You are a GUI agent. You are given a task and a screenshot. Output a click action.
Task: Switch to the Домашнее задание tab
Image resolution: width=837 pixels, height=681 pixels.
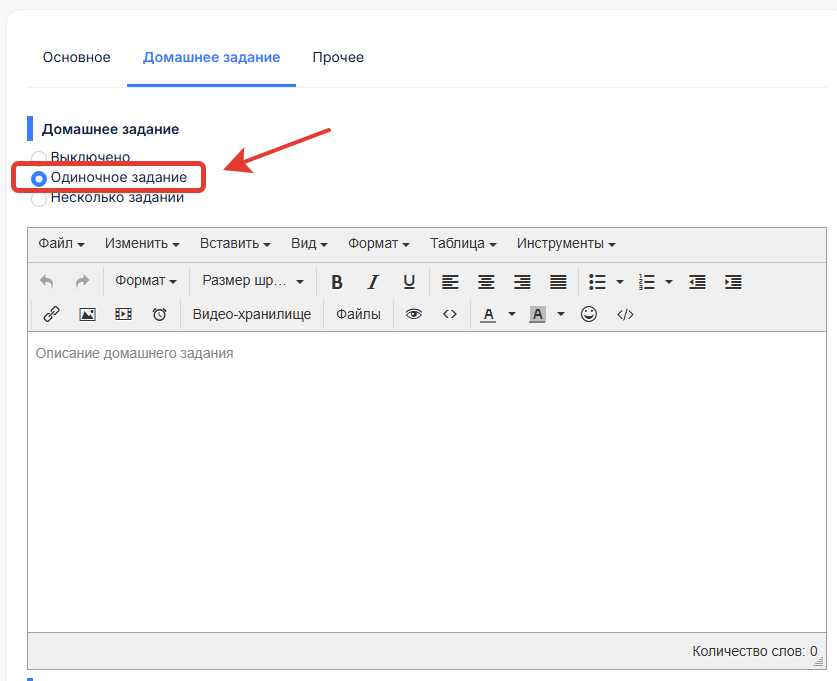click(x=211, y=57)
